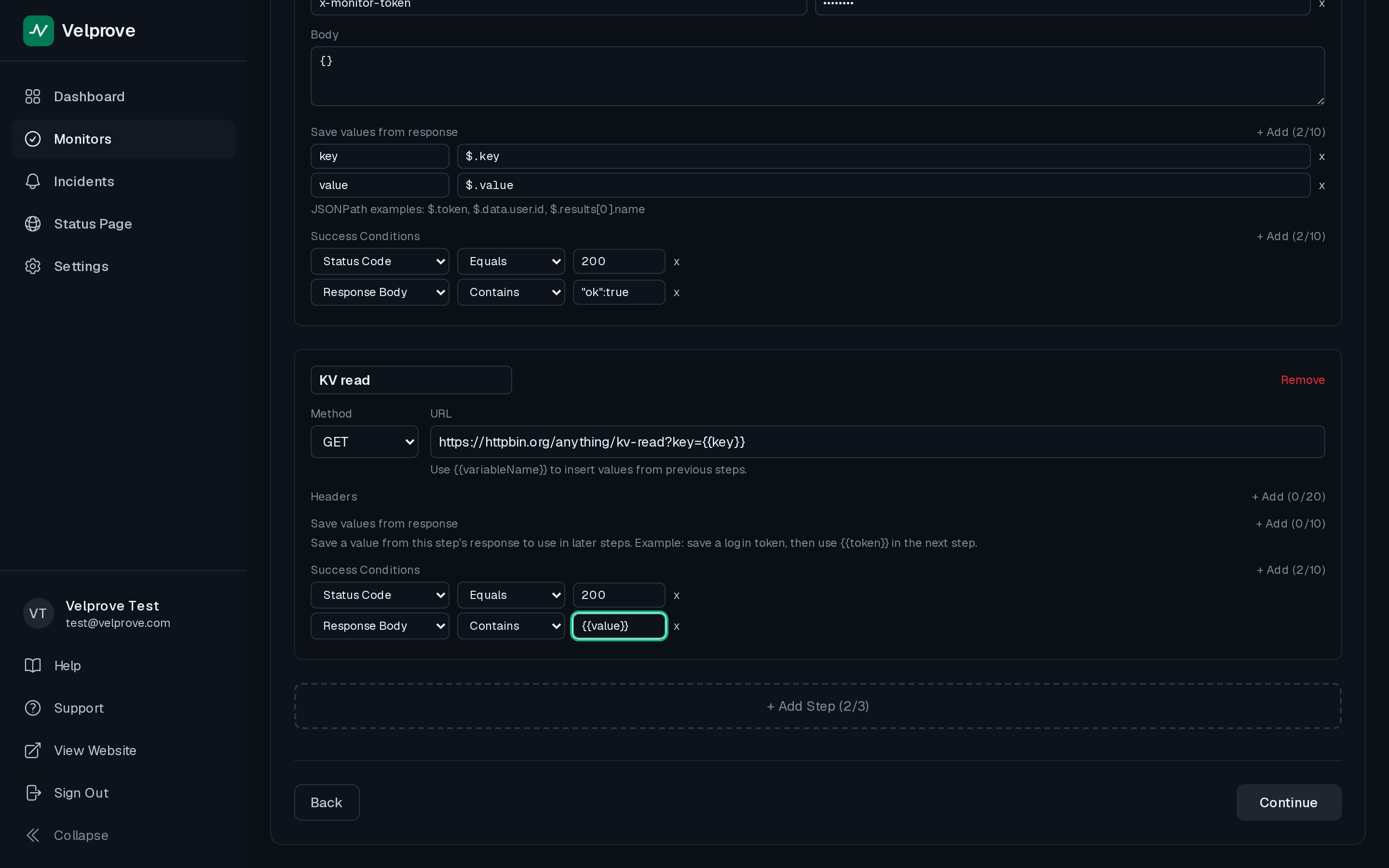
Task: Edit the 'key' variable name field
Action: click(380, 156)
